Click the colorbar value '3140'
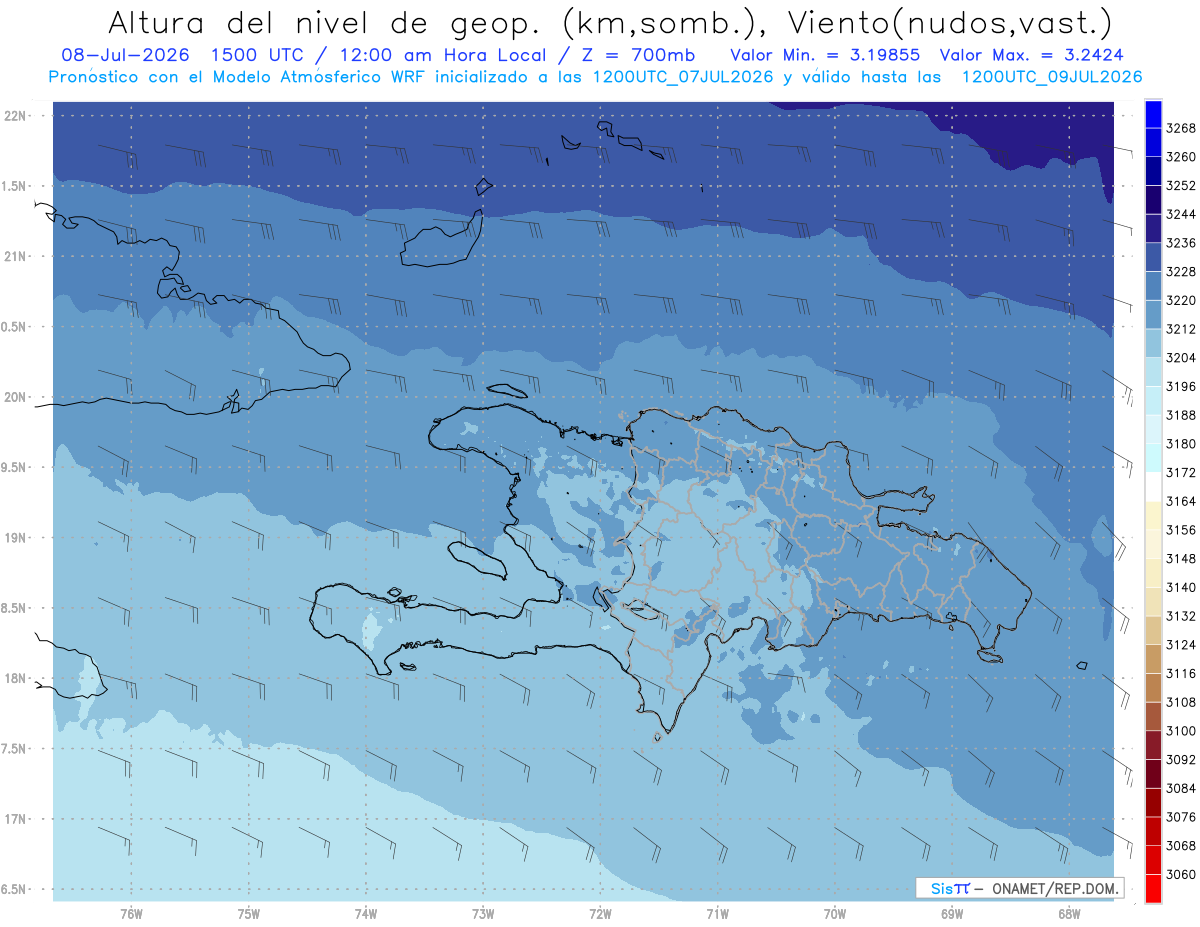Screen dimensions: 1200x927 1181,587
